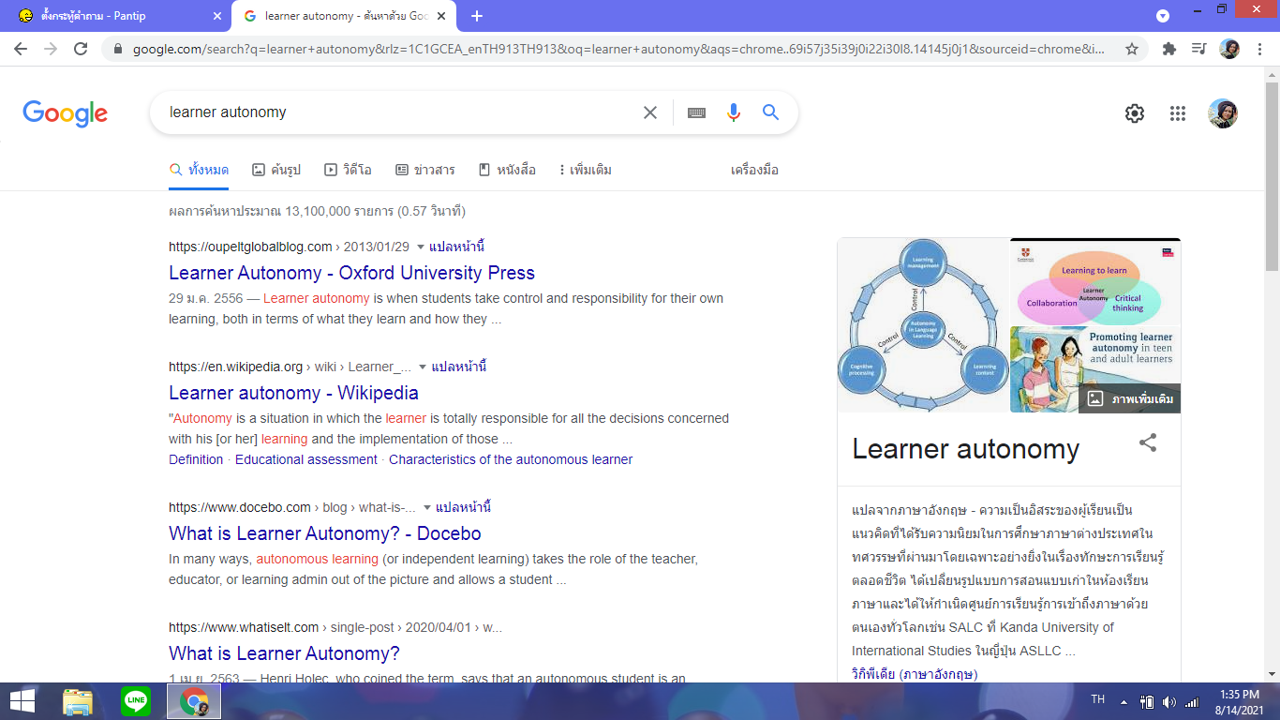Expand options arrow for docebo.com result

click(427, 508)
